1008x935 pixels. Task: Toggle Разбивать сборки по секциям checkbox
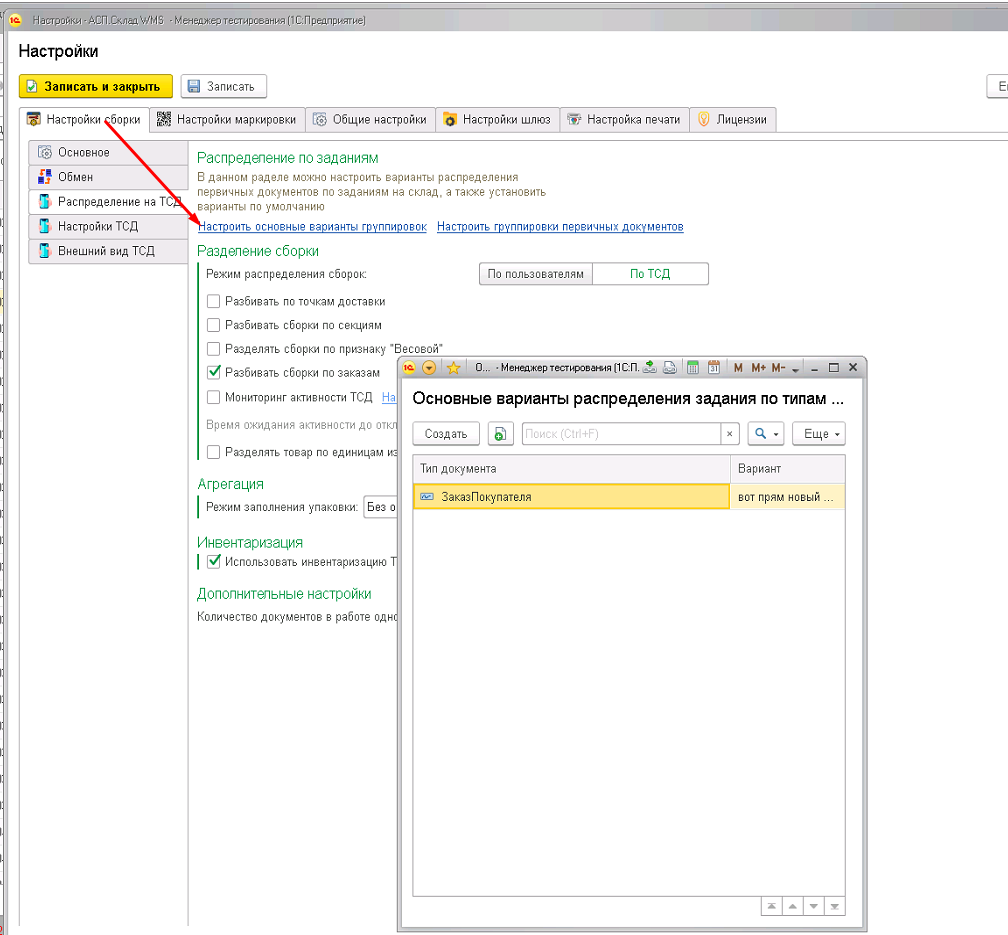click(213, 325)
